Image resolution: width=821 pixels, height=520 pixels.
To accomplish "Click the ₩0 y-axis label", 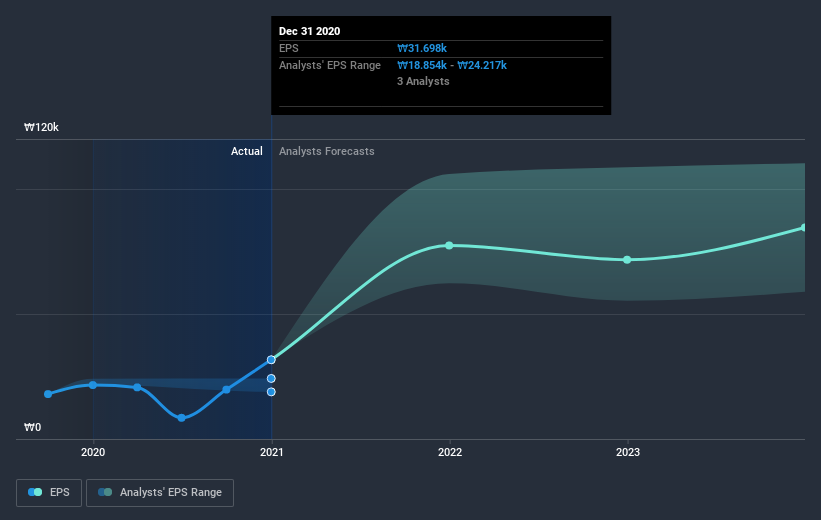I will click(32, 427).
